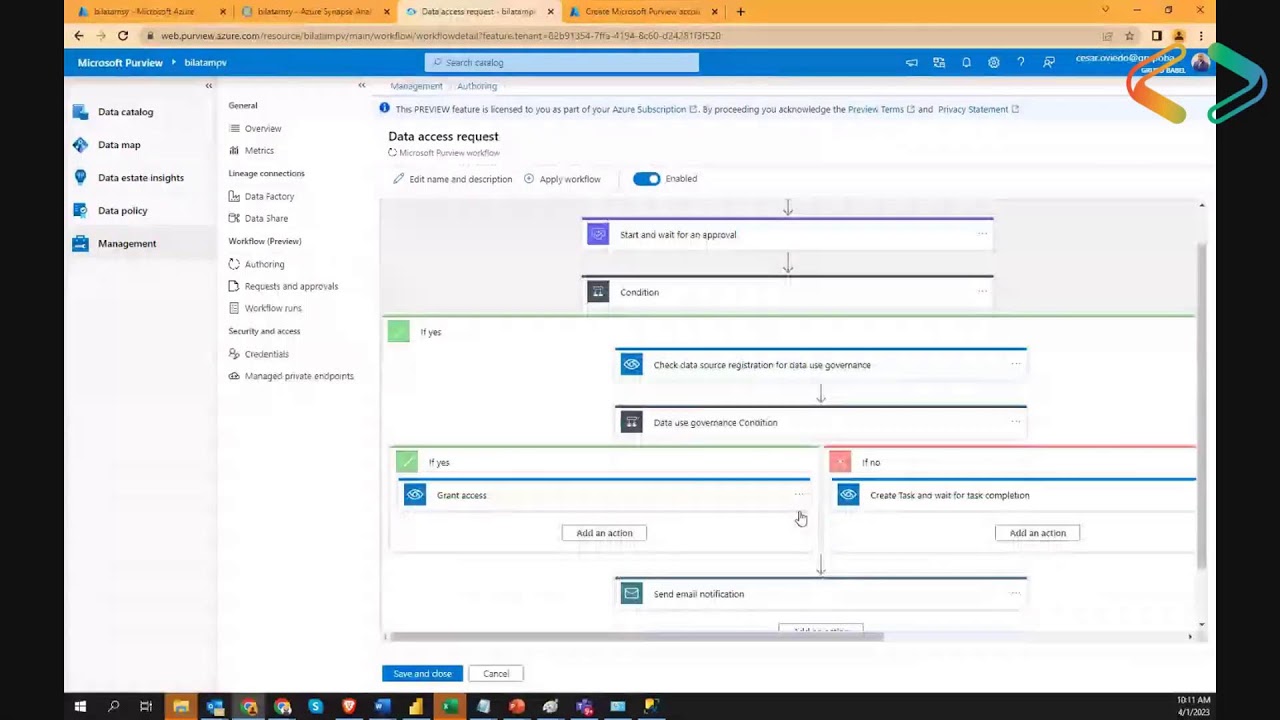Viewport: 1280px width, 720px height.
Task: Switch to Azure Synapse Analytics browser tab
Action: tap(313, 12)
